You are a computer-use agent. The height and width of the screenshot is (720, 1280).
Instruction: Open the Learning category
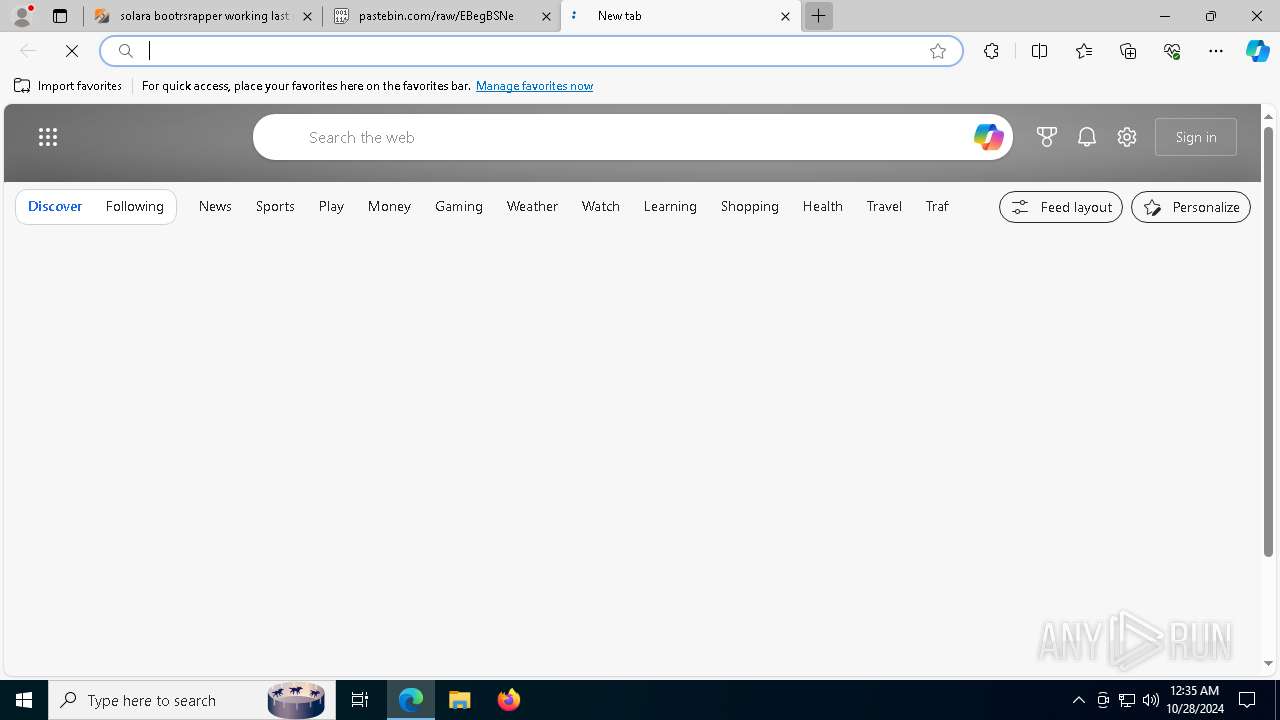670,206
